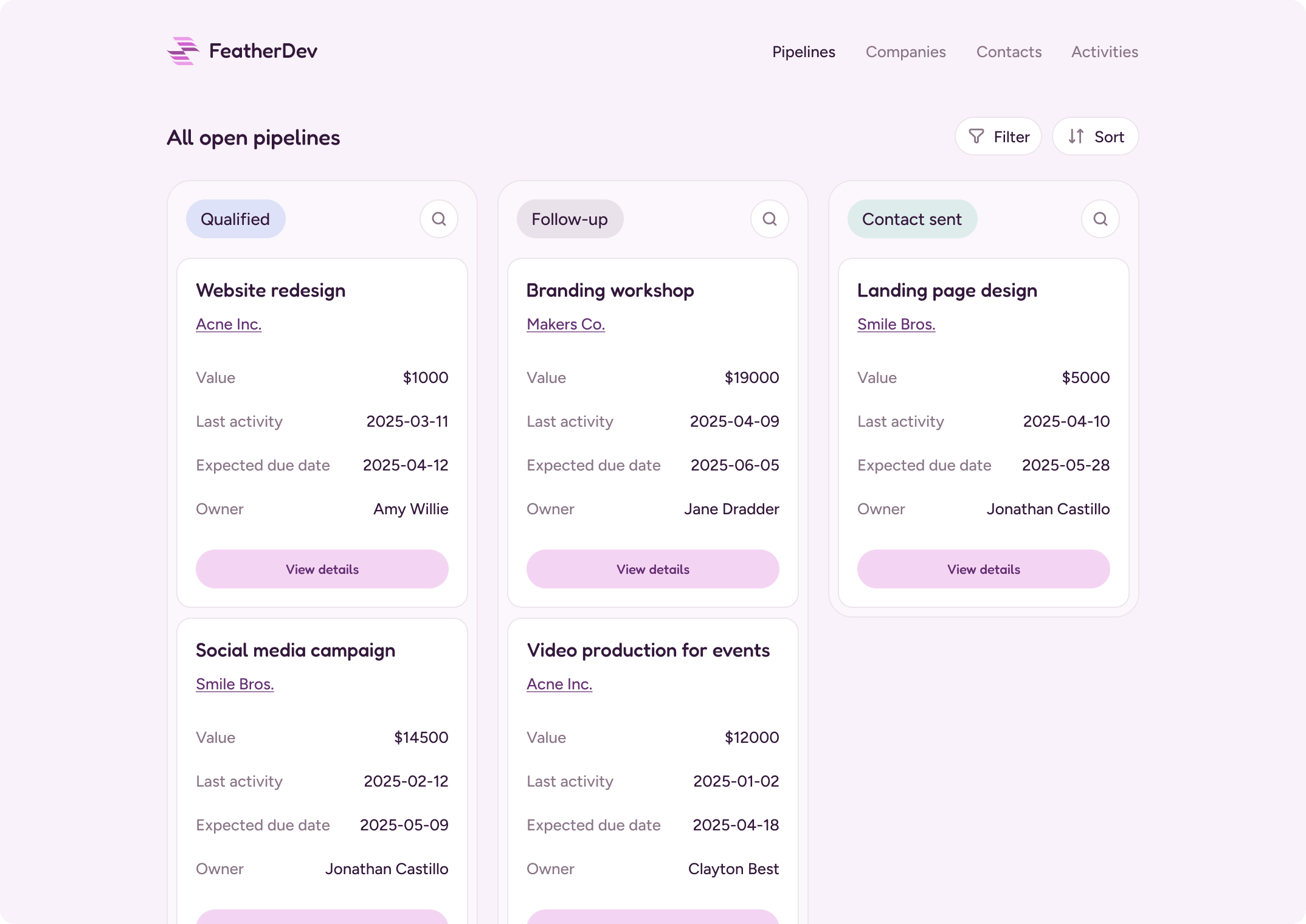Go to the Pipelines tab
Screen dimensions: 1306x924
click(x=803, y=52)
